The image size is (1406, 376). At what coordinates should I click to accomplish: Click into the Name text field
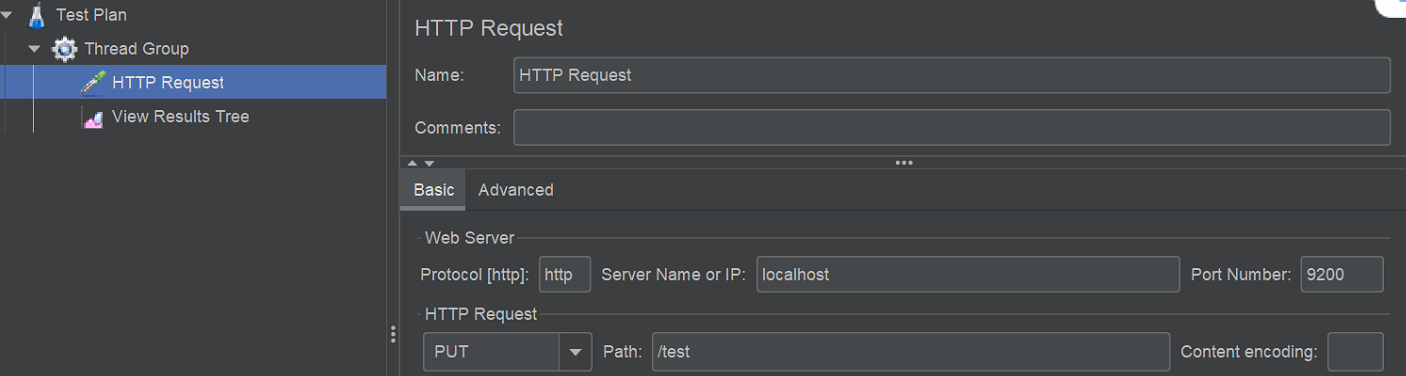[951, 75]
